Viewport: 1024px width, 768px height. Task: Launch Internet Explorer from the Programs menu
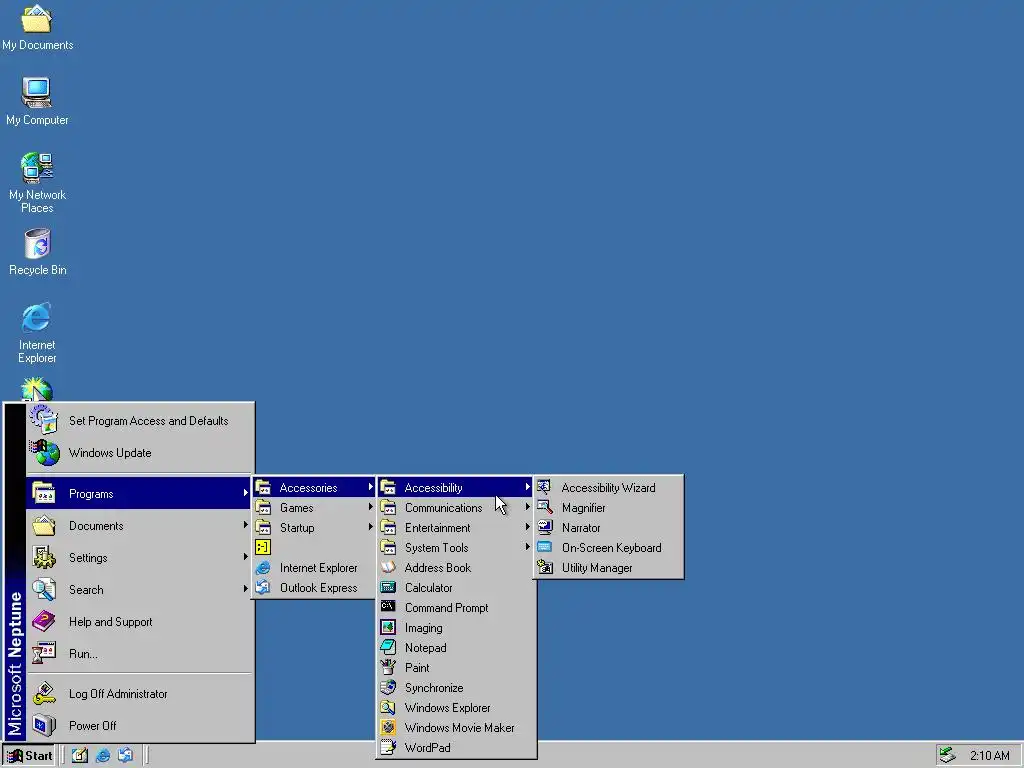[x=314, y=568]
